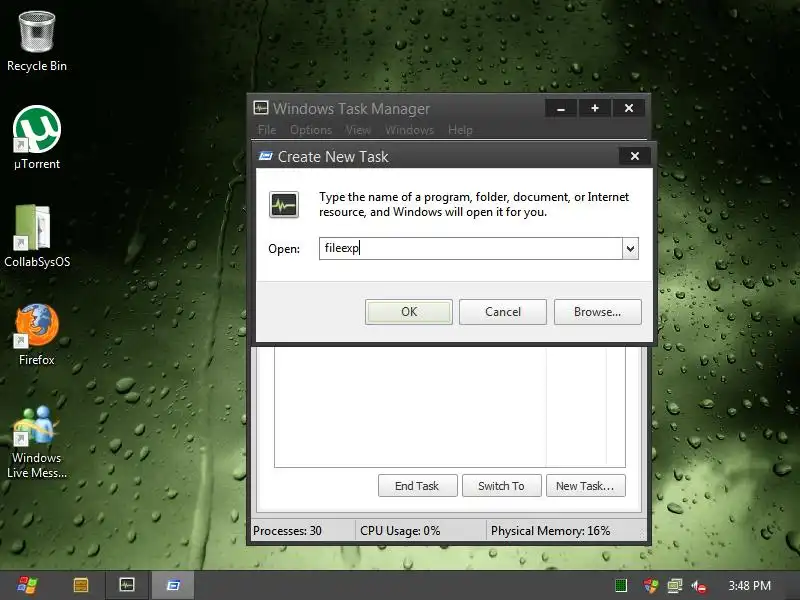Close the Create New Task dialog

pos(635,156)
